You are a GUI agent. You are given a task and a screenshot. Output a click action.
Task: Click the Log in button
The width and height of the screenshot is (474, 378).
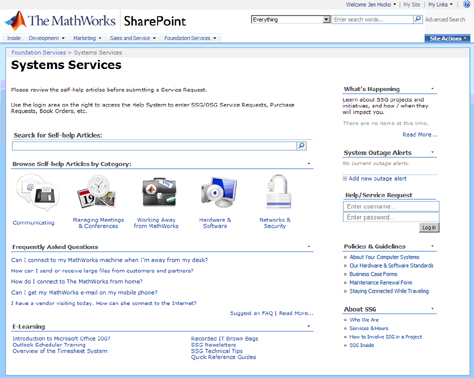point(429,228)
